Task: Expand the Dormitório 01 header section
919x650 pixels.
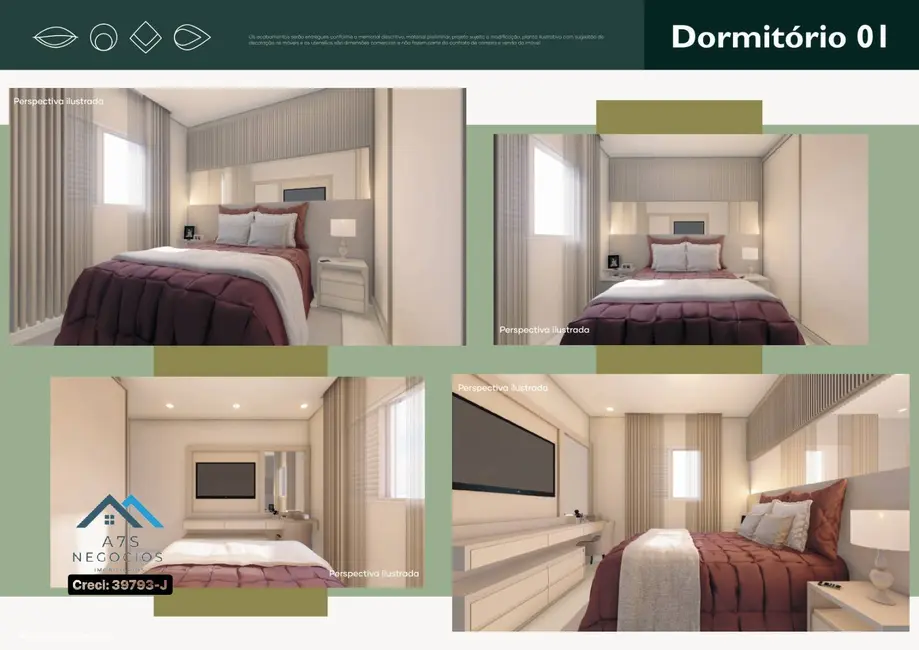Action: tap(779, 36)
